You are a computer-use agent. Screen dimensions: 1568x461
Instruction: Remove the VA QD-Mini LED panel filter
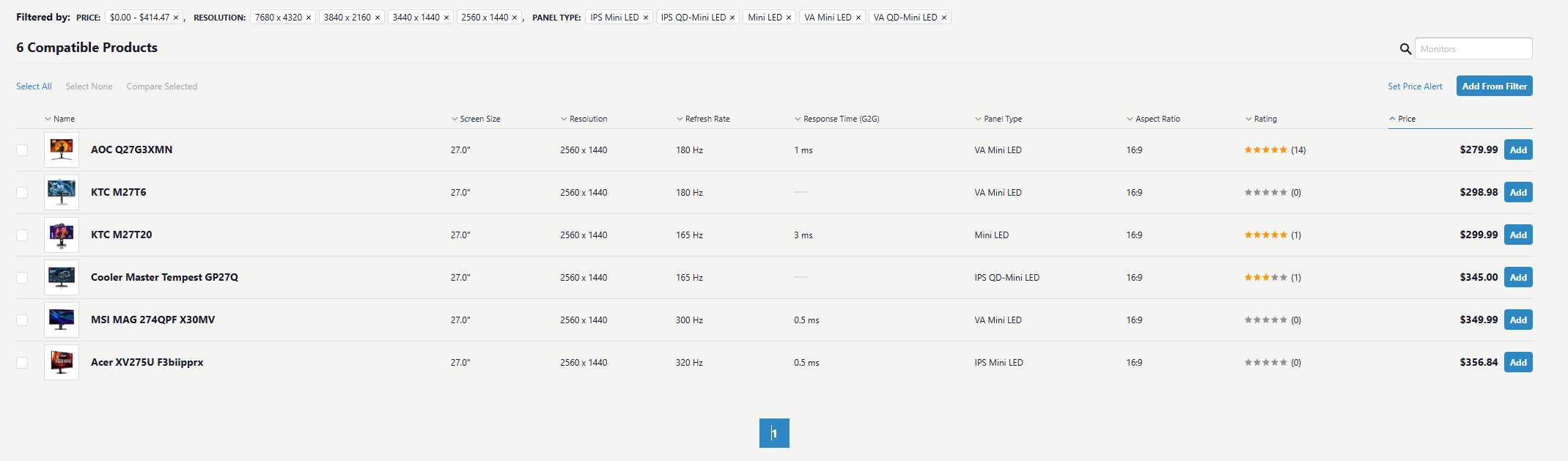(944, 18)
